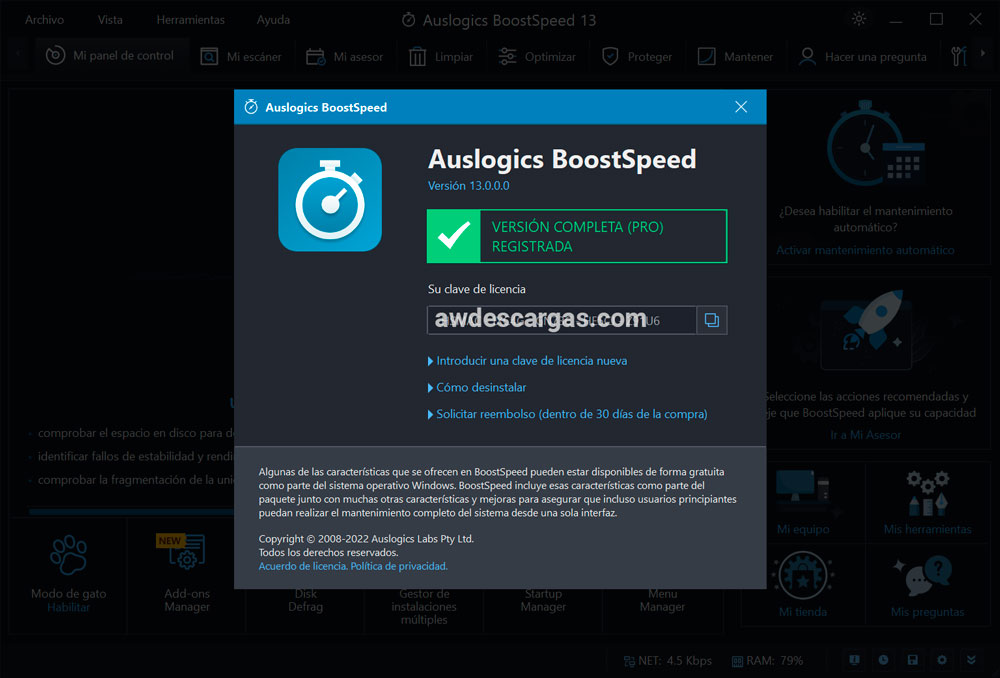Expand the status bar chevron at bottom right

tap(971, 660)
